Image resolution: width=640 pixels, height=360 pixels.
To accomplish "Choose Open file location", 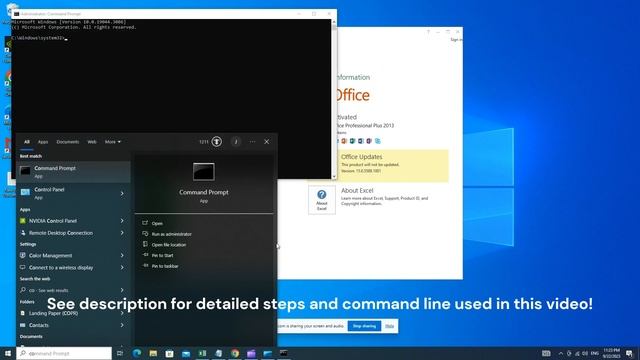I will pos(169,245).
